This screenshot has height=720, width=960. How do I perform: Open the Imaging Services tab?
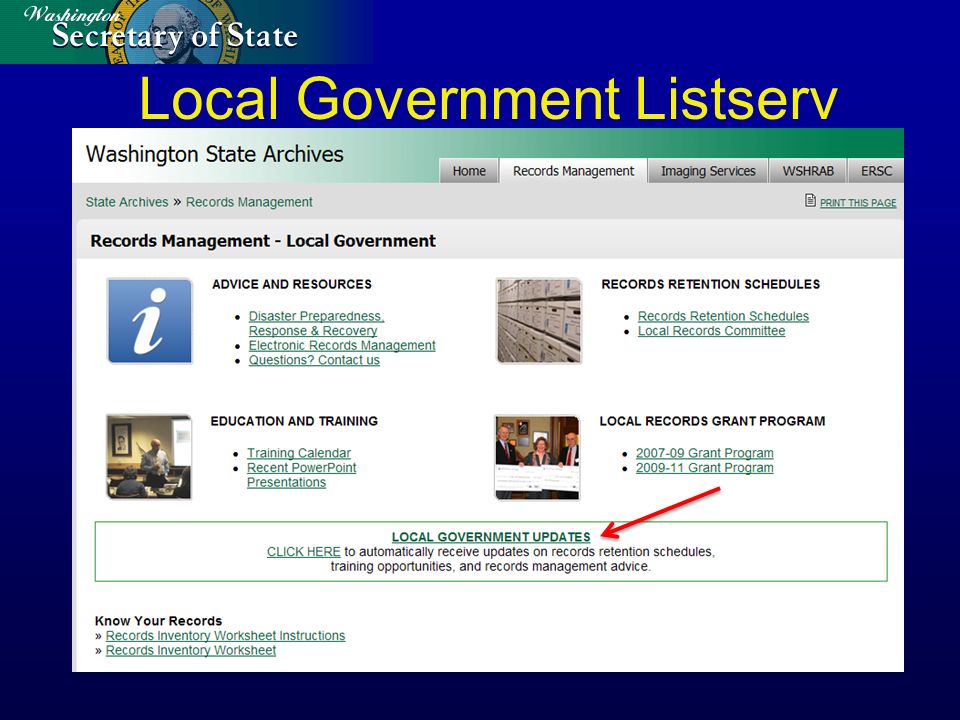(x=708, y=171)
